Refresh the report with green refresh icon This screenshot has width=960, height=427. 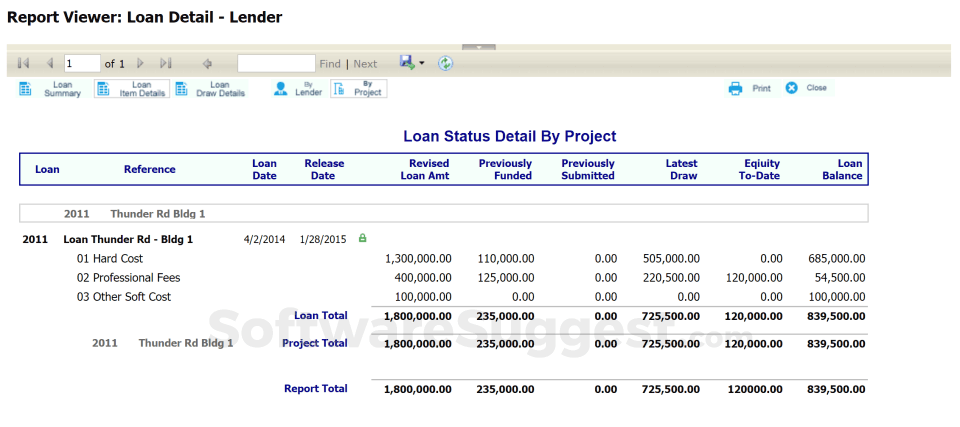(445, 63)
